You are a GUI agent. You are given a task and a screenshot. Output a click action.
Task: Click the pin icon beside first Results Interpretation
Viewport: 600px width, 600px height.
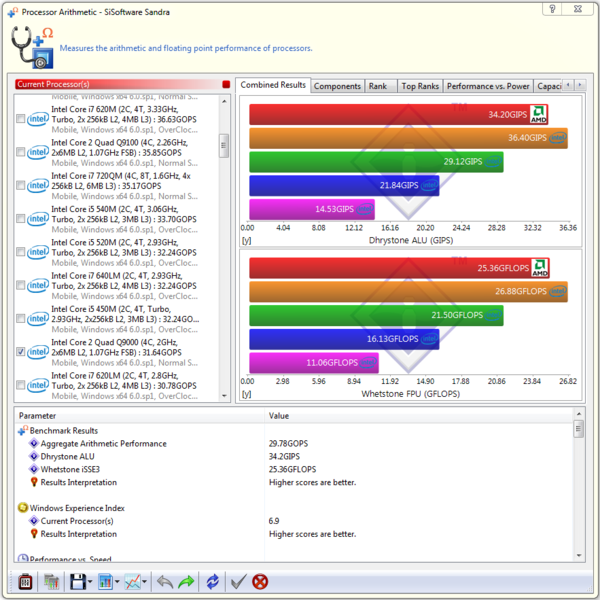(x=34, y=482)
